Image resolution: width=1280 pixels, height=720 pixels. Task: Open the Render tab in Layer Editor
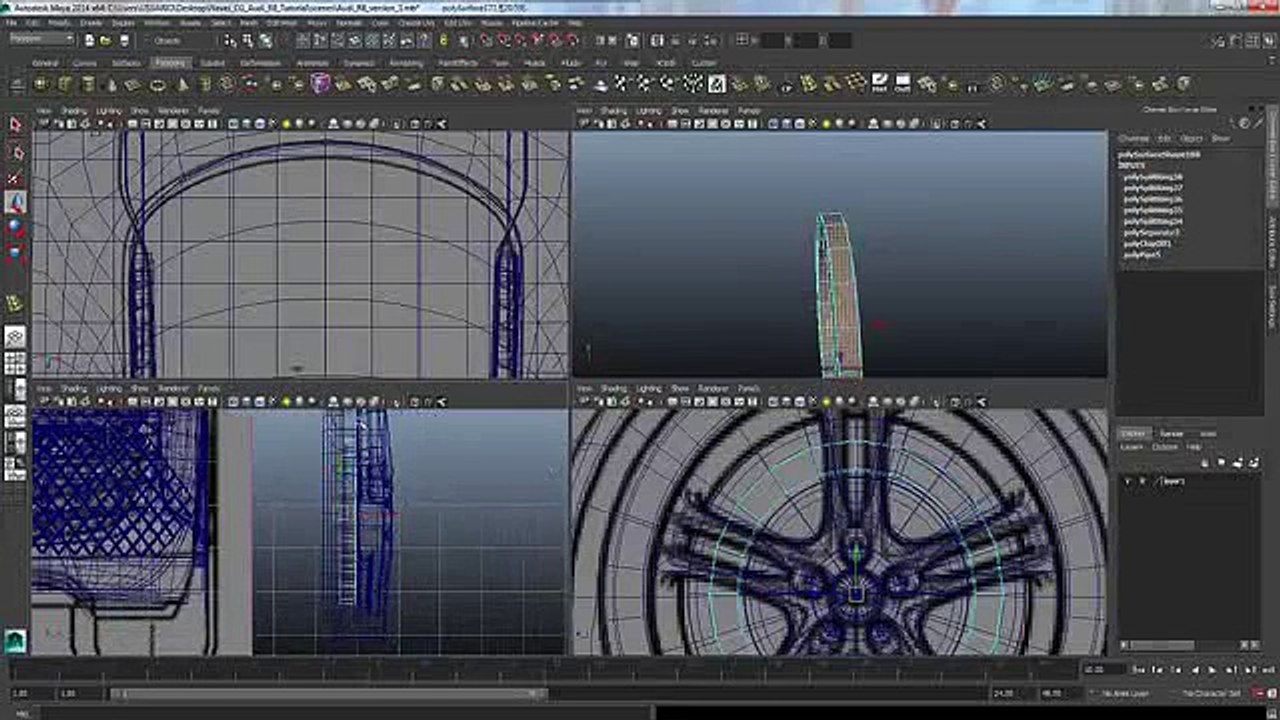tap(1172, 433)
